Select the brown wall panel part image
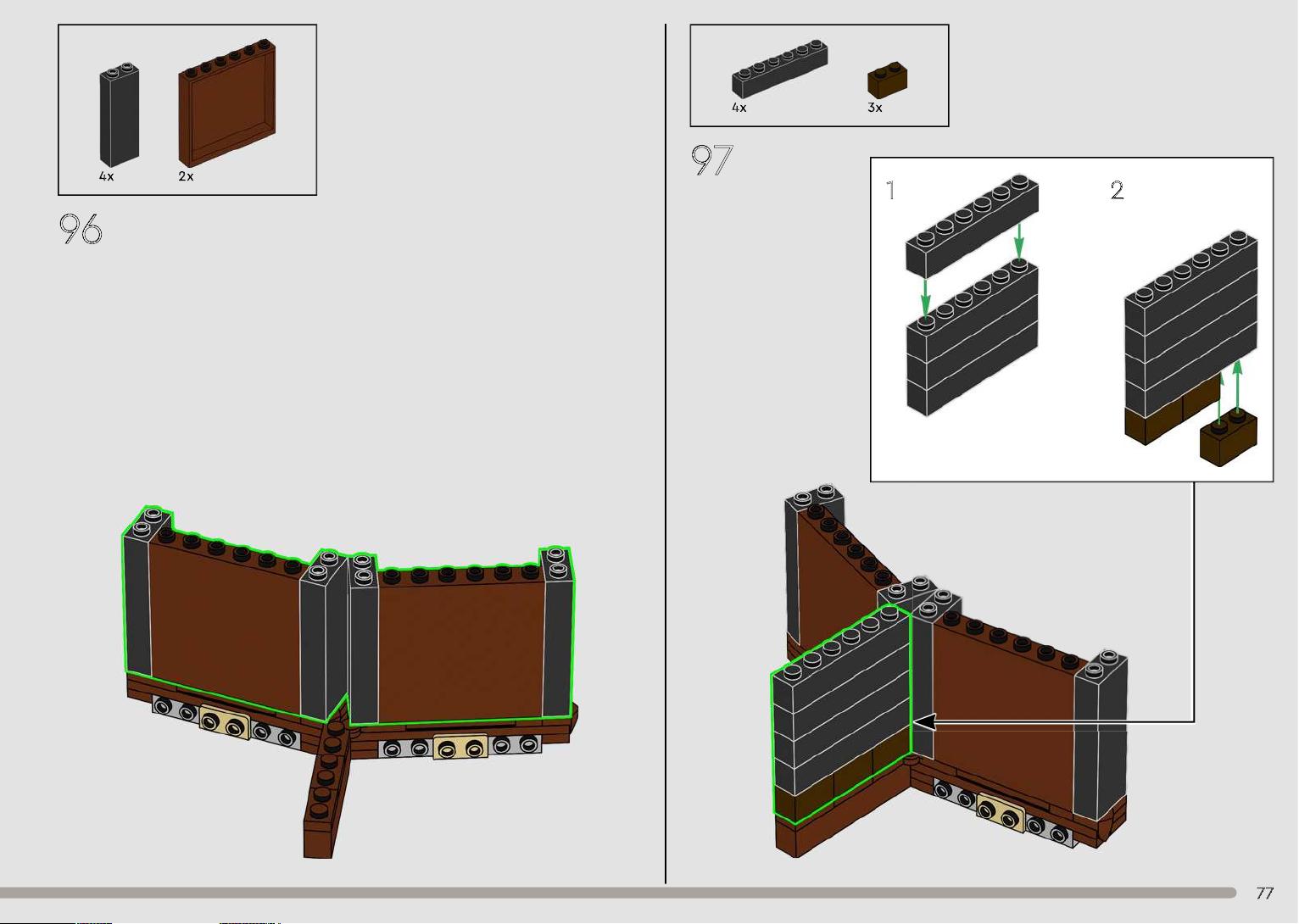The height and width of the screenshot is (924, 1299). click(227, 103)
